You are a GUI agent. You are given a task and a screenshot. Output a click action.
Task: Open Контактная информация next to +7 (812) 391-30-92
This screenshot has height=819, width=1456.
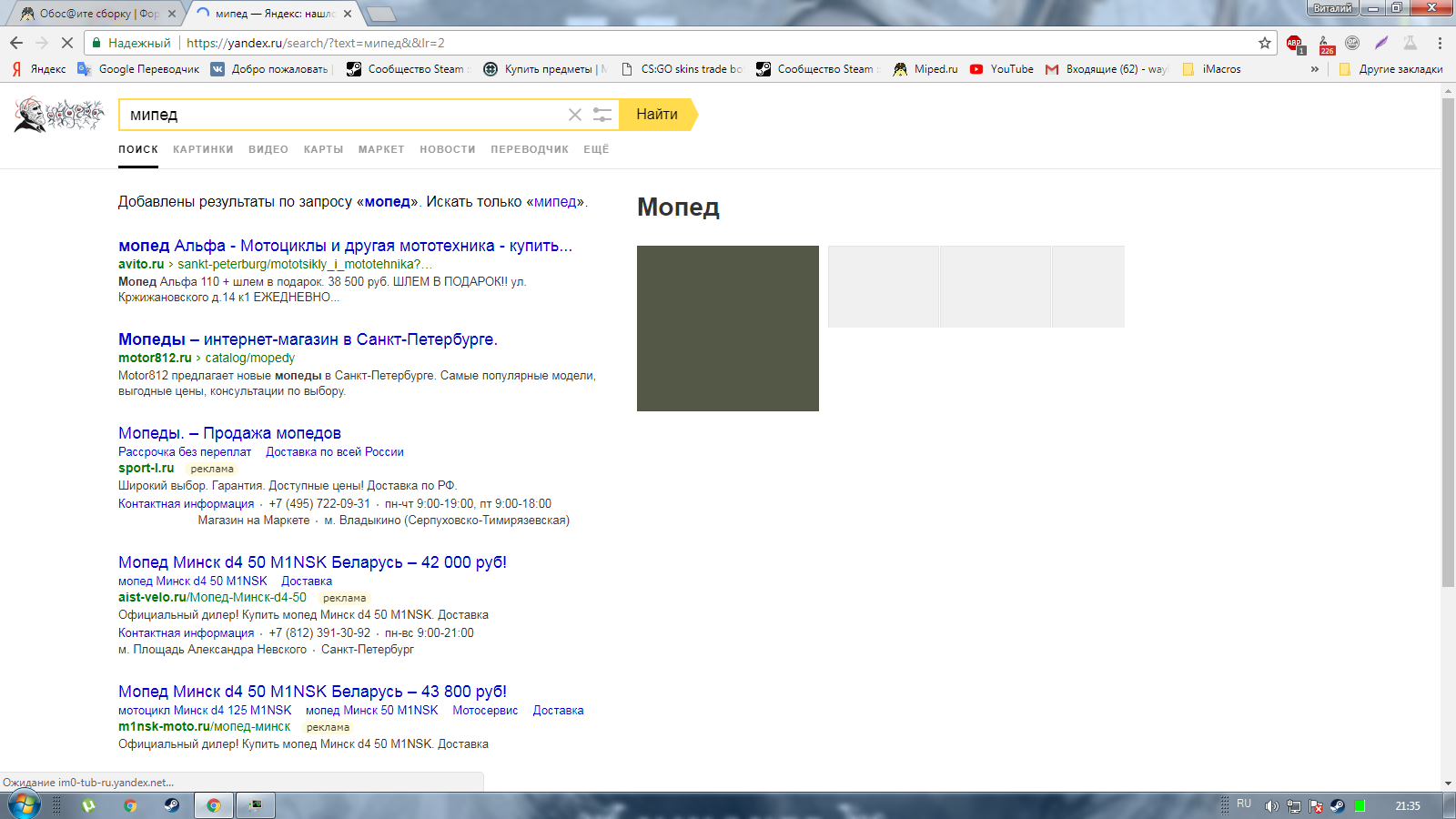click(186, 633)
